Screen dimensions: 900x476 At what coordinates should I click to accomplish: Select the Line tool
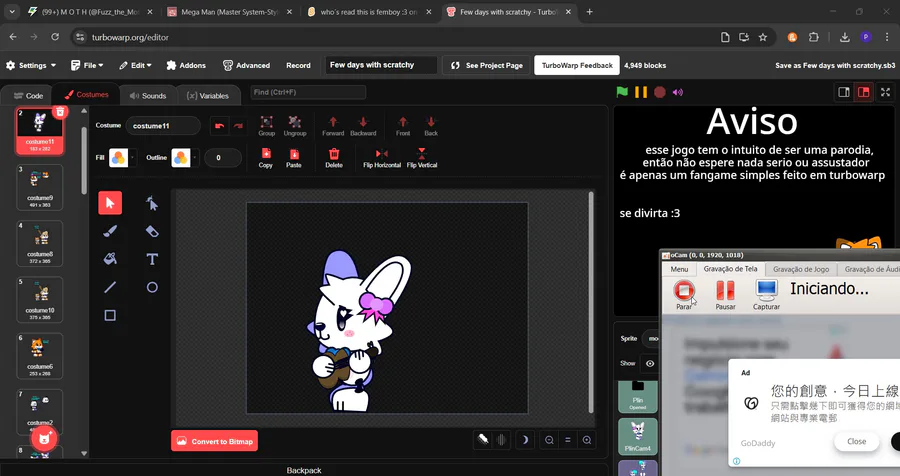[x=110, y=287]
